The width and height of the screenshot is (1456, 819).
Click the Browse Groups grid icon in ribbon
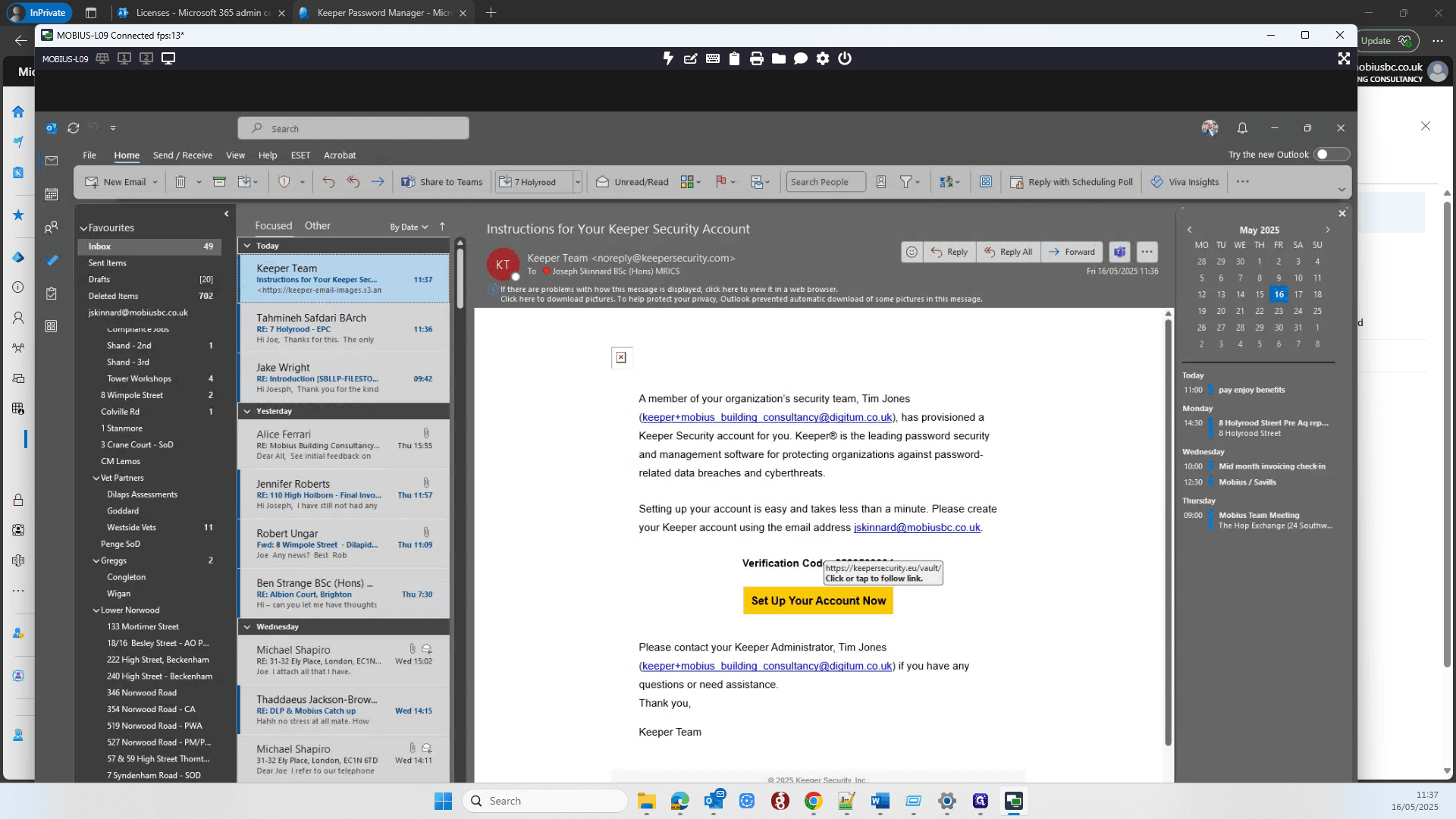click(x=986, y=182)
